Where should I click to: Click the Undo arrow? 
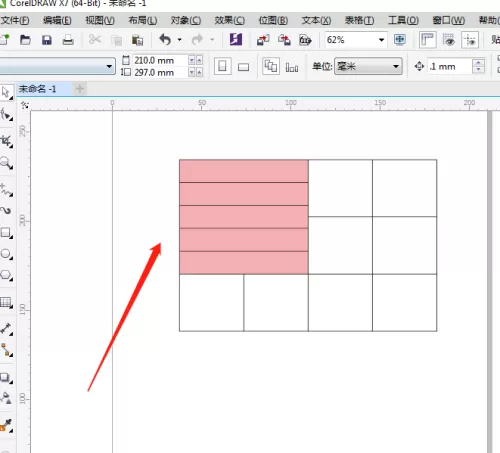pos(165,40)
